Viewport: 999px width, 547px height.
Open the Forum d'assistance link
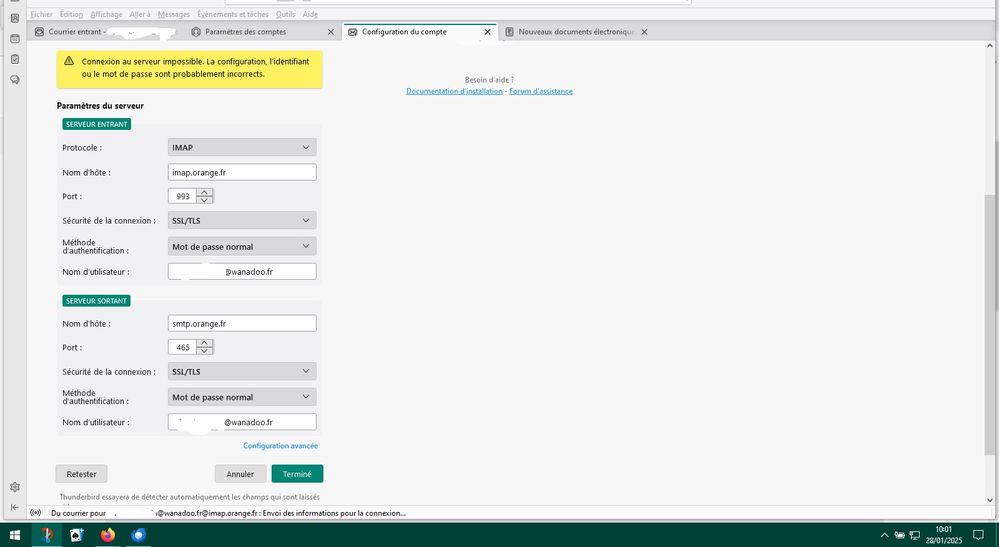[541, 91]
